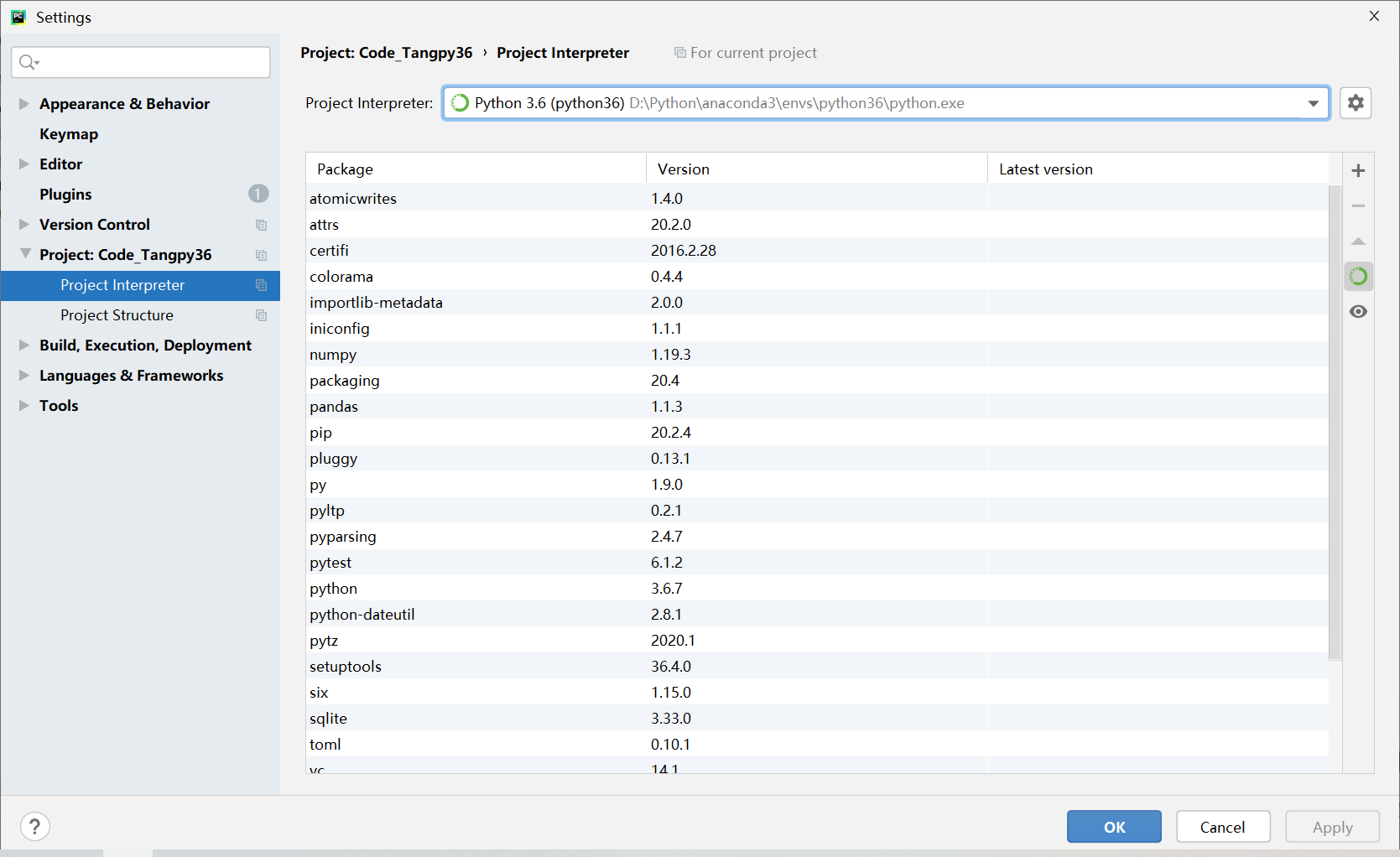Expand Build, Execution, Deployment section

[x=24, y=345]
